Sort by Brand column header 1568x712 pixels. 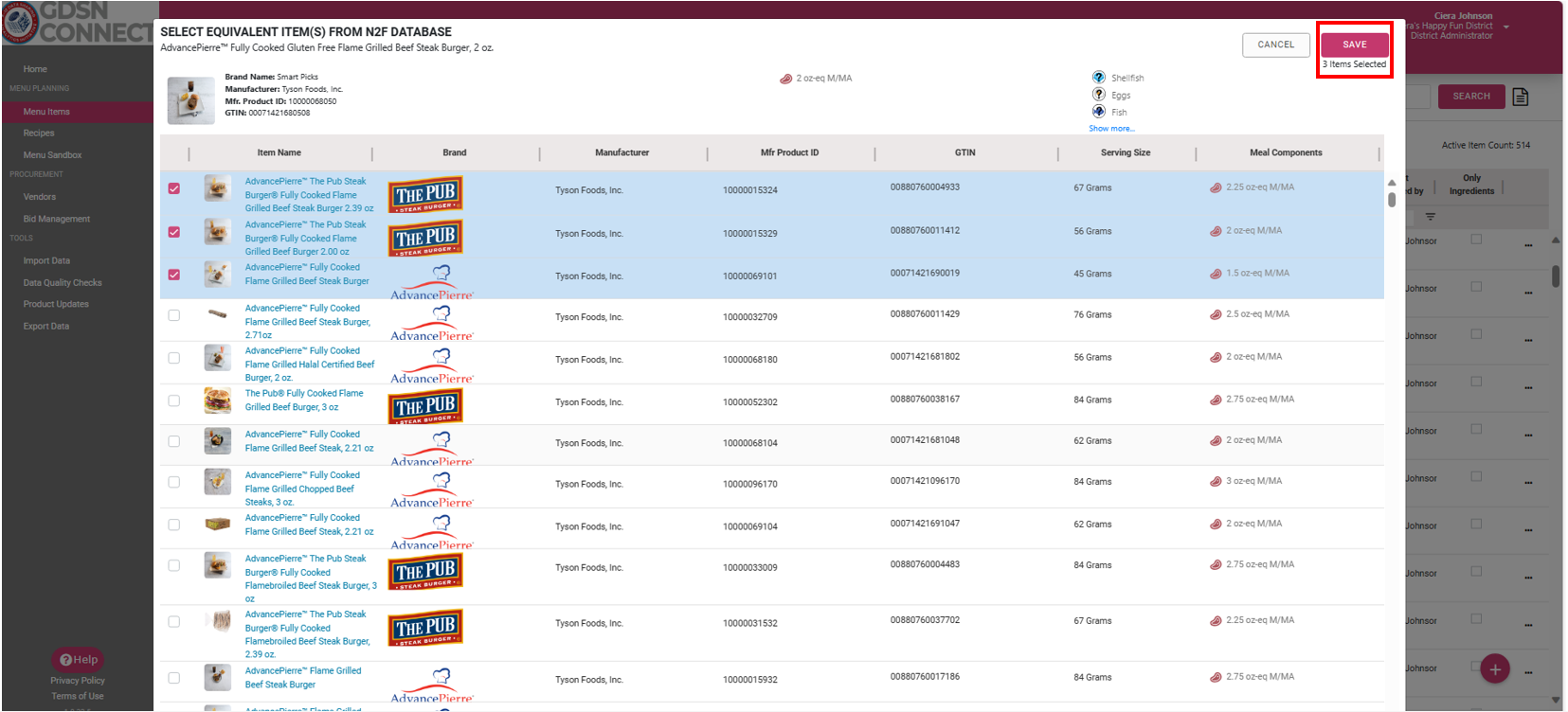point(455,152)
